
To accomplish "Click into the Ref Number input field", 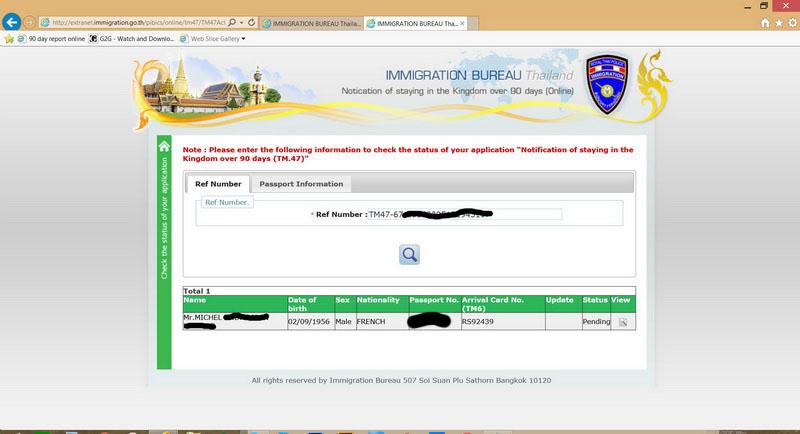I will point(464,214).
